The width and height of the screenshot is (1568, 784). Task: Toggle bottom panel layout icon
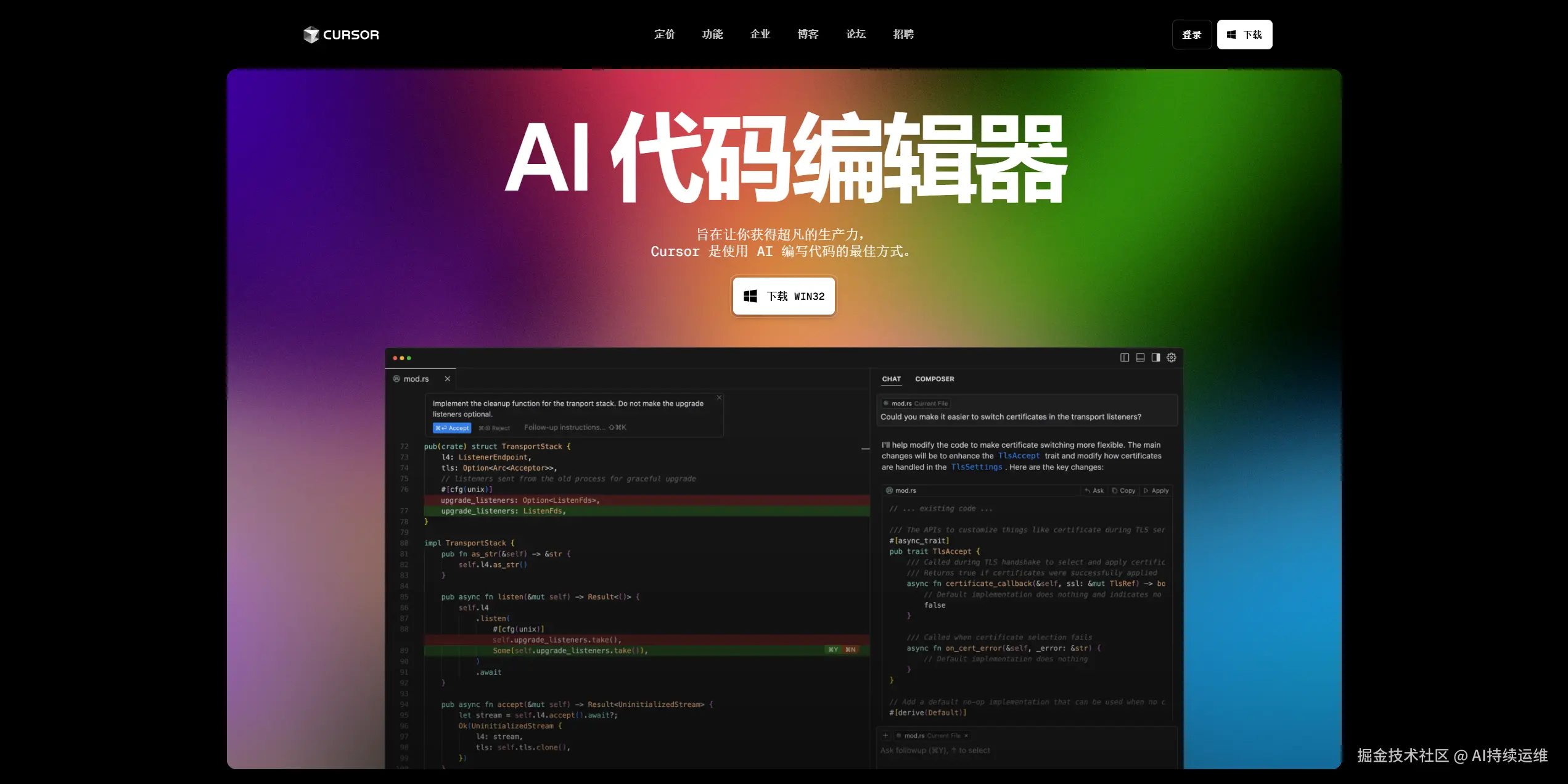(1139, 358)
